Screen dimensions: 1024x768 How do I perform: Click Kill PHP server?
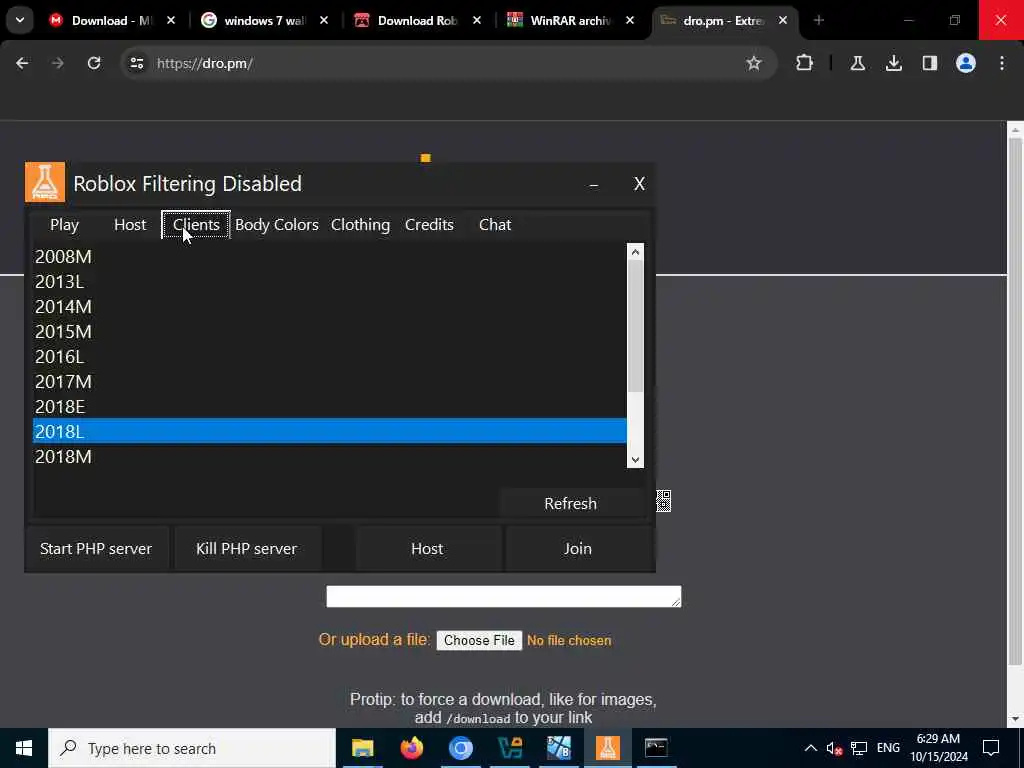tap(247, 549)
